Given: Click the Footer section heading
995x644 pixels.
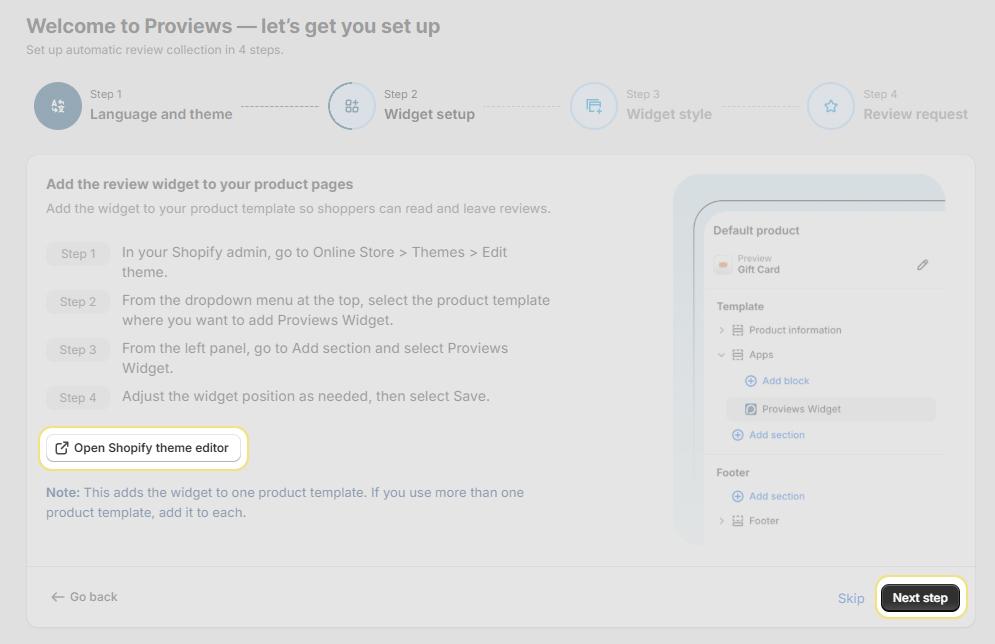Looking at the screenshot, I should tap(732, 473).
